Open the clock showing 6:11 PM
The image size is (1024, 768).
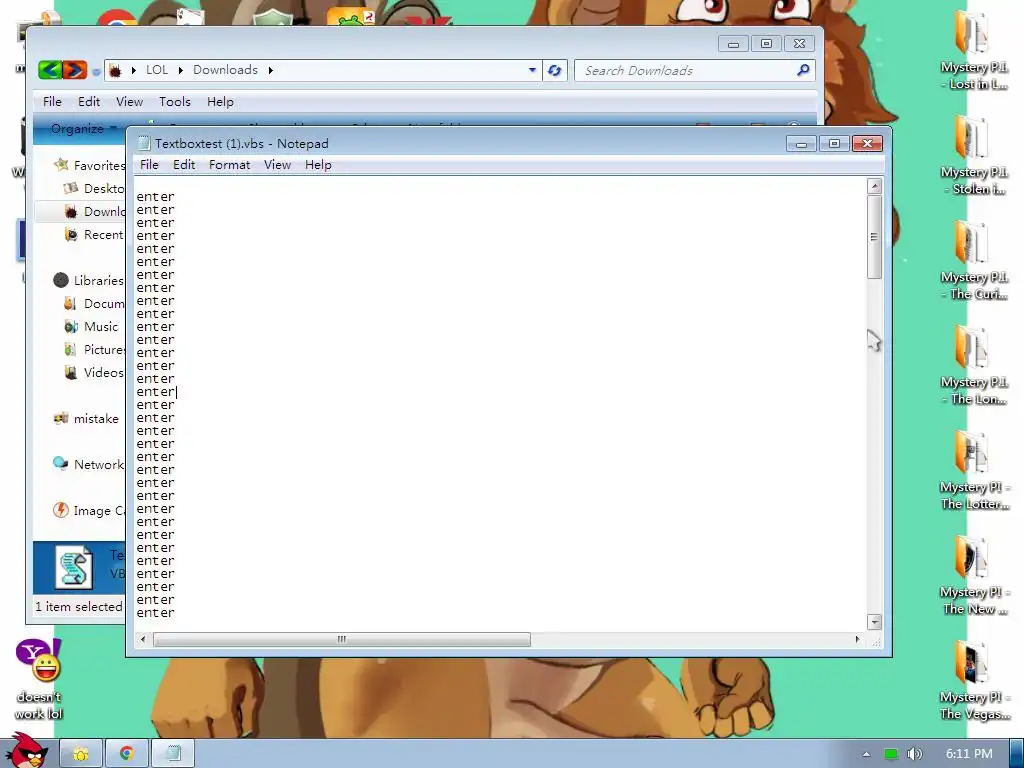pyautogui.click(x=969, y=754)
